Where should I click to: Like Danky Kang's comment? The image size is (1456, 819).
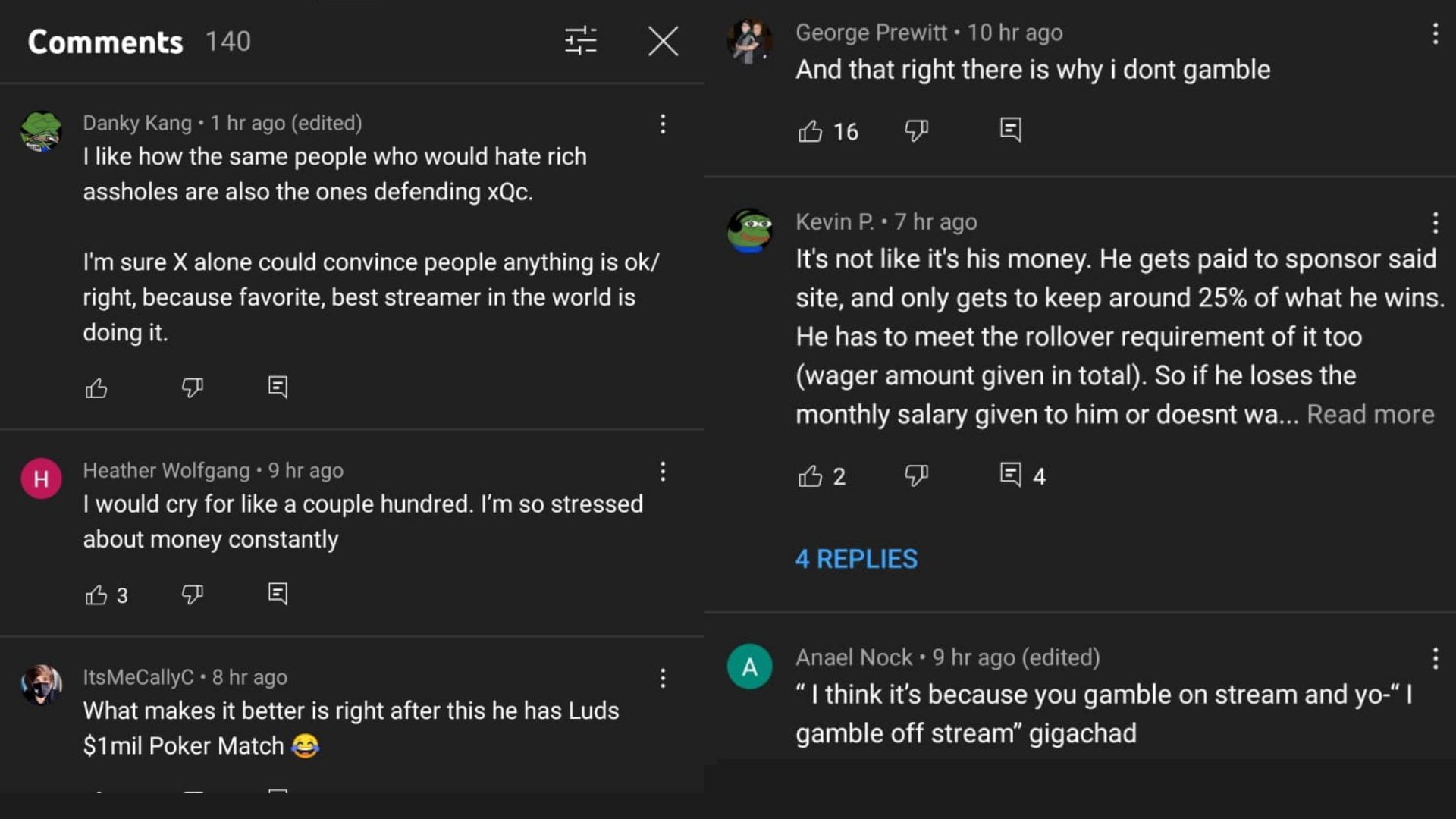pyautogui.click(x=96, y=388)
